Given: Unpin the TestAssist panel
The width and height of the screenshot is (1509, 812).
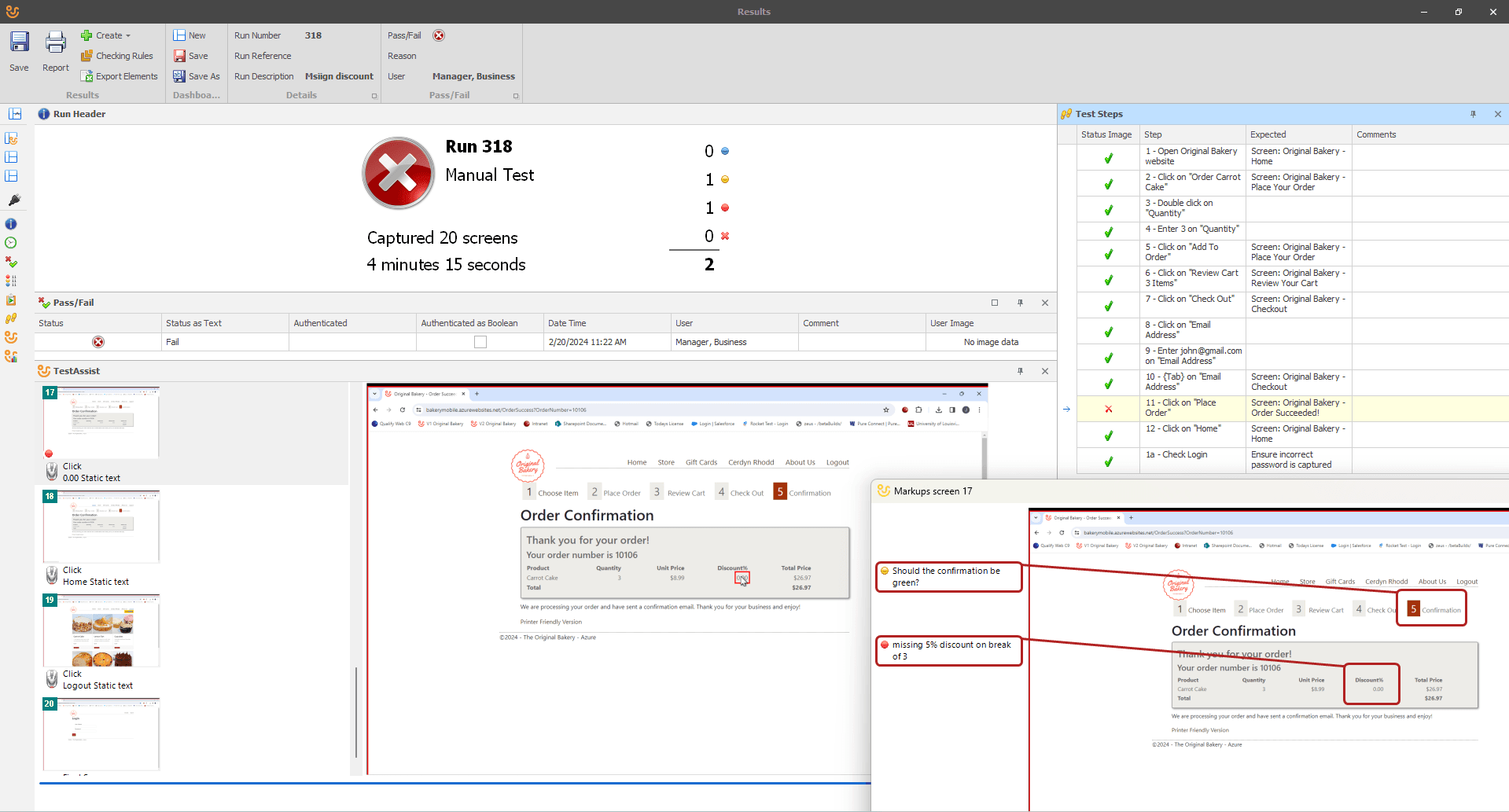Looking at the screenshot, I should 1020,371.
